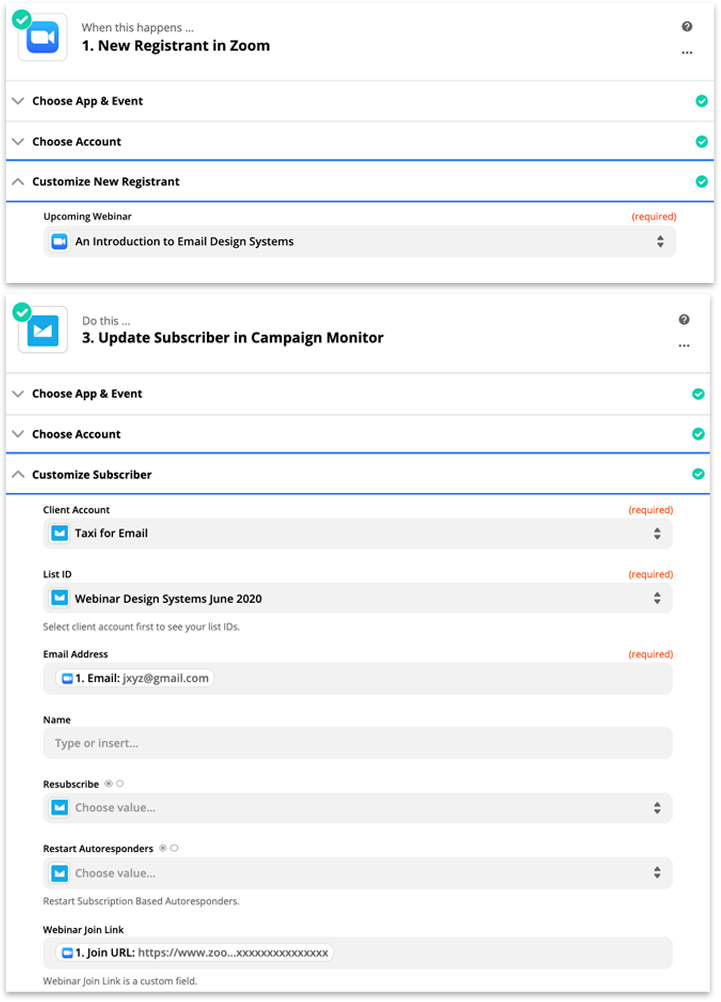Screen dimensions: 721x1002
Task: Click the 1. Join URL pill
Action: 194,953
